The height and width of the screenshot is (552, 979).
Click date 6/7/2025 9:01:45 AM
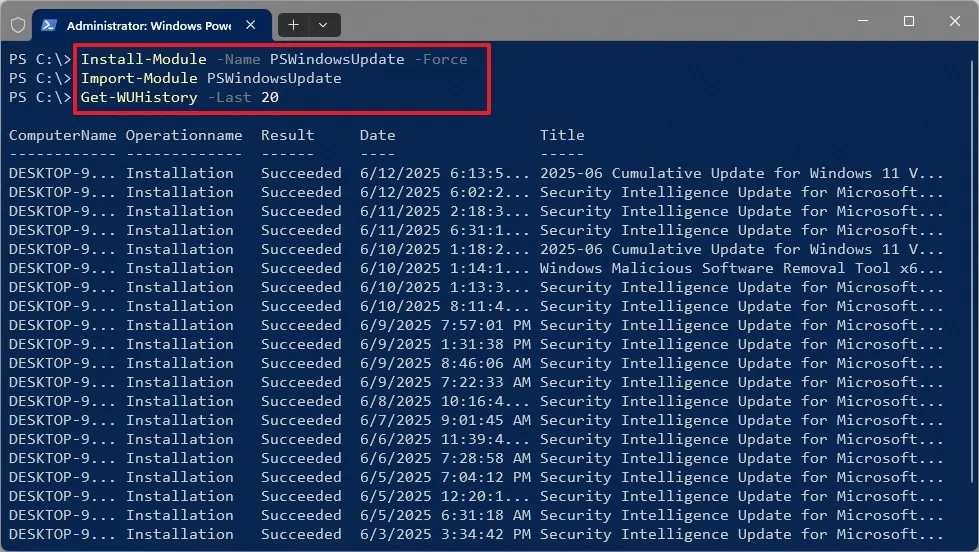[445, 420]
